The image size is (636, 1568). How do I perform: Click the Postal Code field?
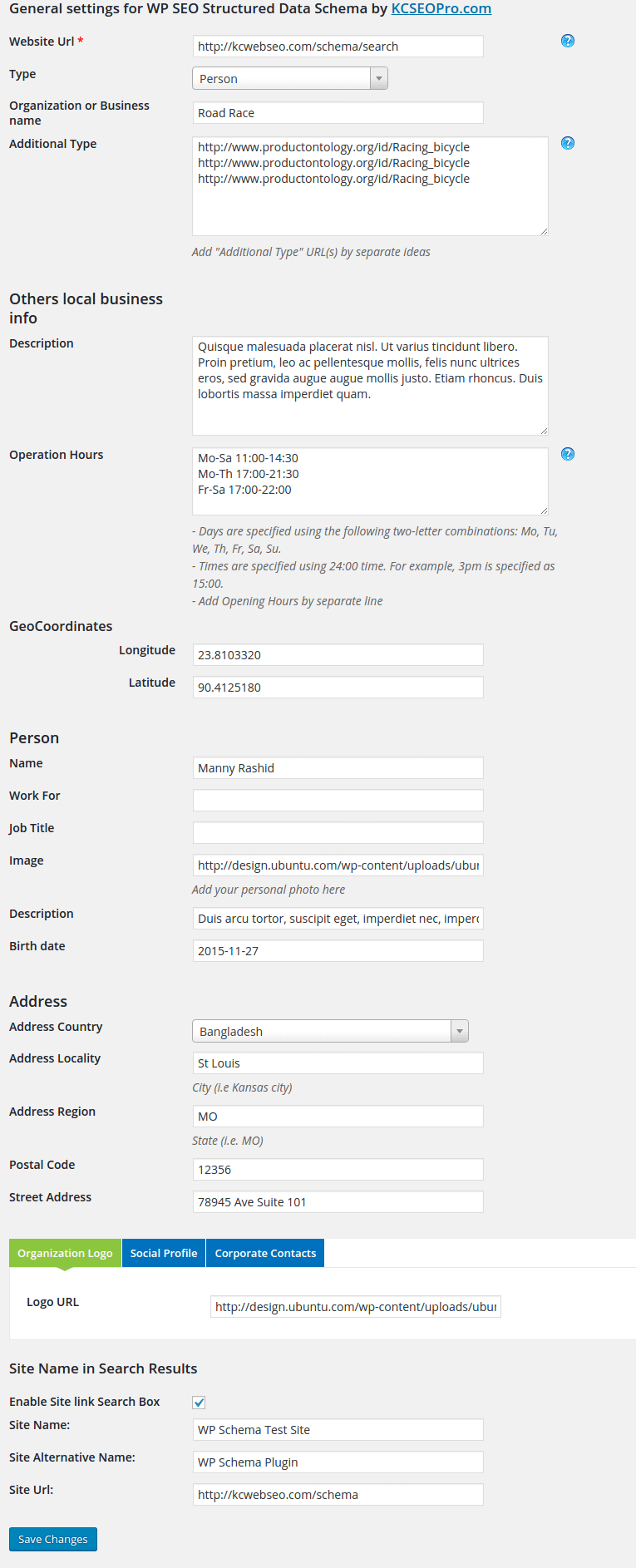[338, 1169]
